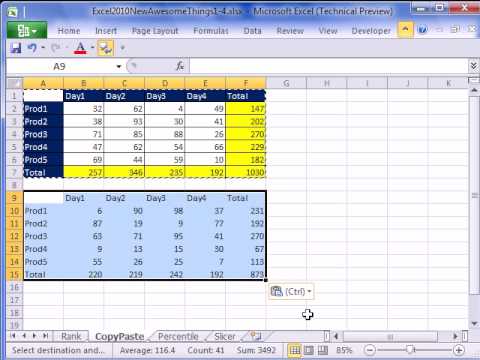Select the Day2 header in row 1
Screen dimensions: 480x360
124,96
